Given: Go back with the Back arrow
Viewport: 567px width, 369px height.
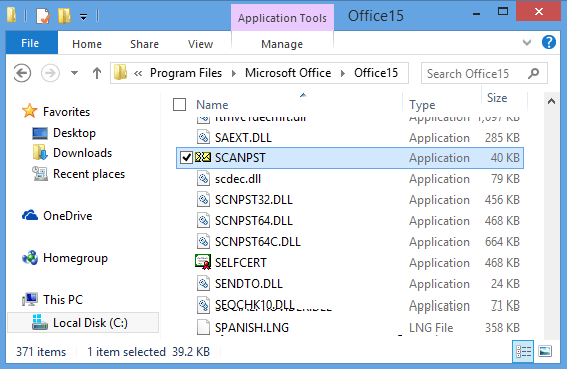Looking at the screenshot, I should [22, 73].
